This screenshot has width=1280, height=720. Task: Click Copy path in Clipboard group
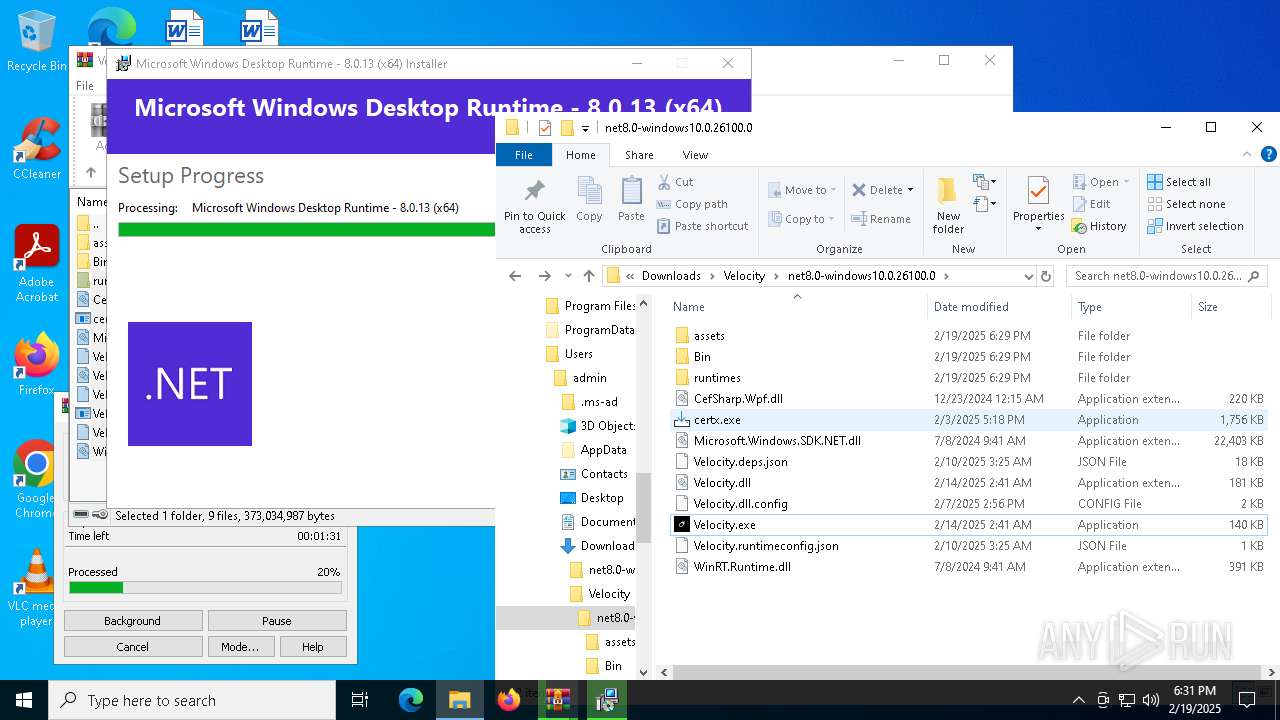tap(692, 204)
